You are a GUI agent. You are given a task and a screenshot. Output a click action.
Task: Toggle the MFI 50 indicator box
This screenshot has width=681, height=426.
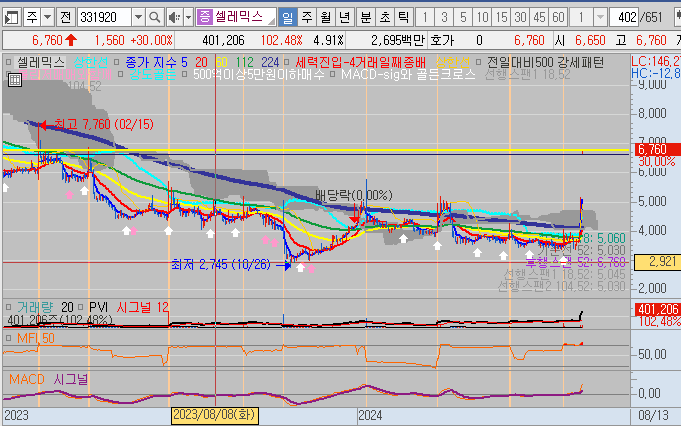(8, 338)
